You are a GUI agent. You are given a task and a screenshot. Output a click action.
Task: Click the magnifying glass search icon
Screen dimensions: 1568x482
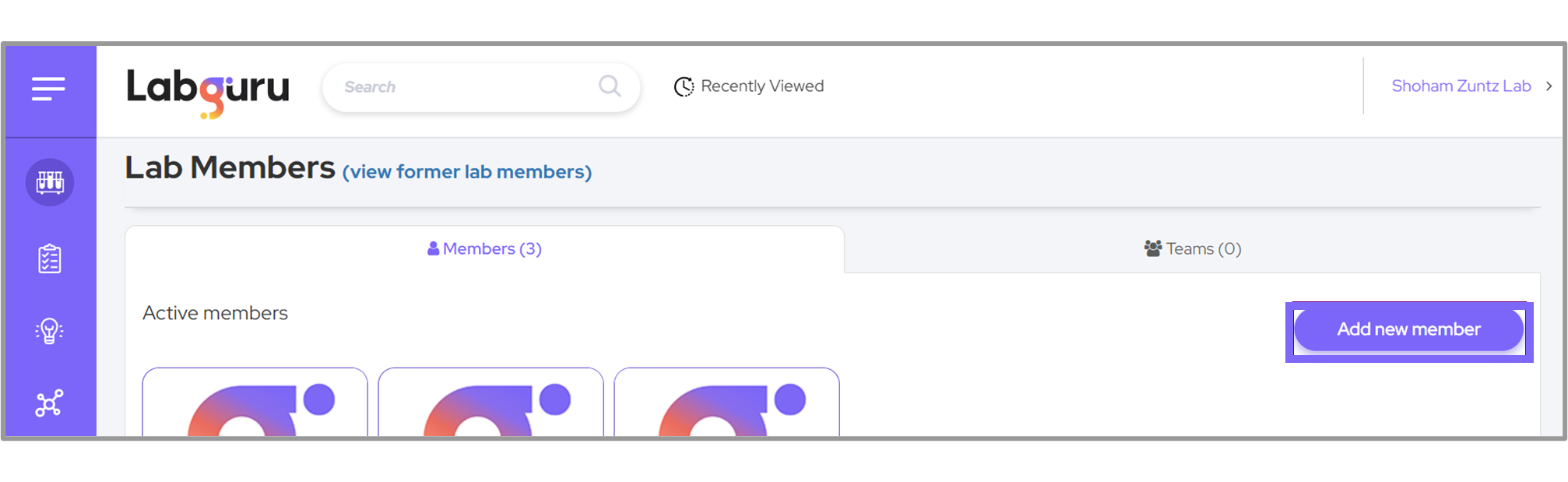pyautogui.click(x=610, y=86)
